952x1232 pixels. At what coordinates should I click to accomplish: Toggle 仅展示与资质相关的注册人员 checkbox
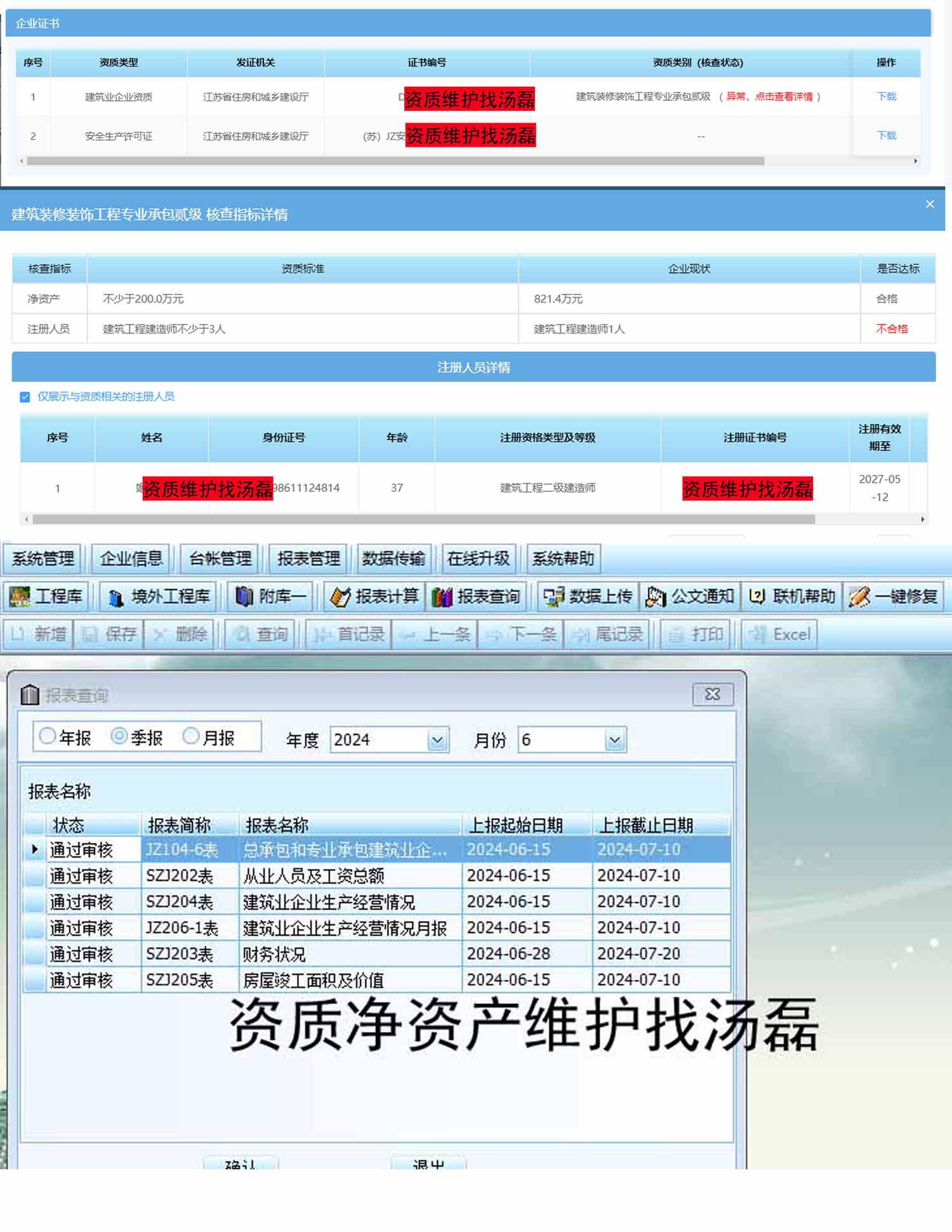(25, 397)
